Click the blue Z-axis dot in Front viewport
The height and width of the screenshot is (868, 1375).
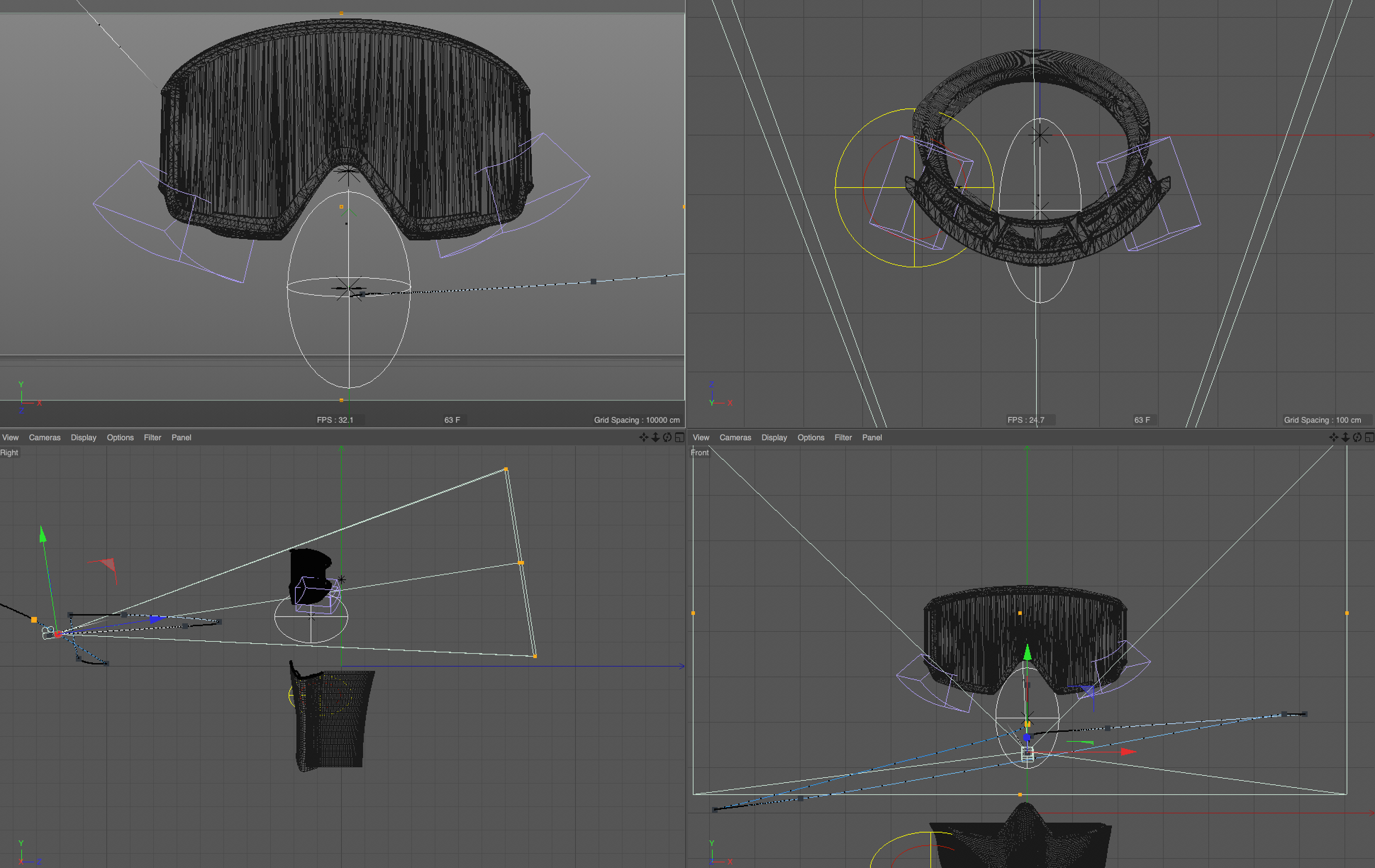coord(1027,738)
